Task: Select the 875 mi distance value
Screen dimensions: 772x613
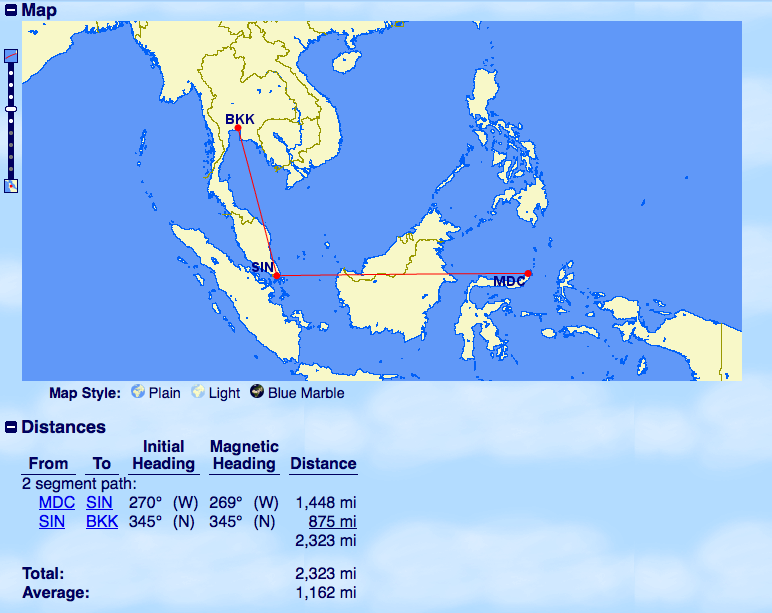Action: (332, 521)
